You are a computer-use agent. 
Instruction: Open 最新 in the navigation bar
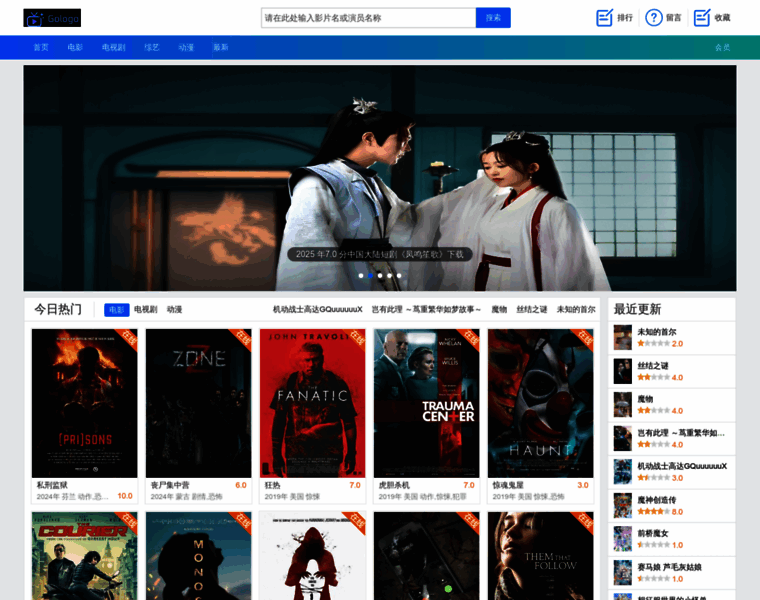tap(221, 47)
